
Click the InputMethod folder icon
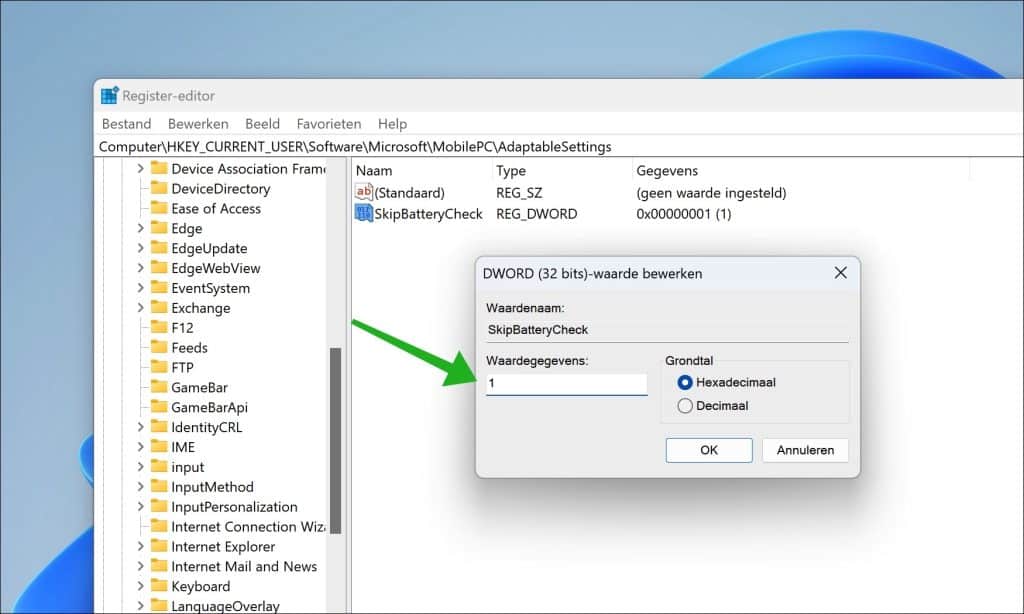159,487
